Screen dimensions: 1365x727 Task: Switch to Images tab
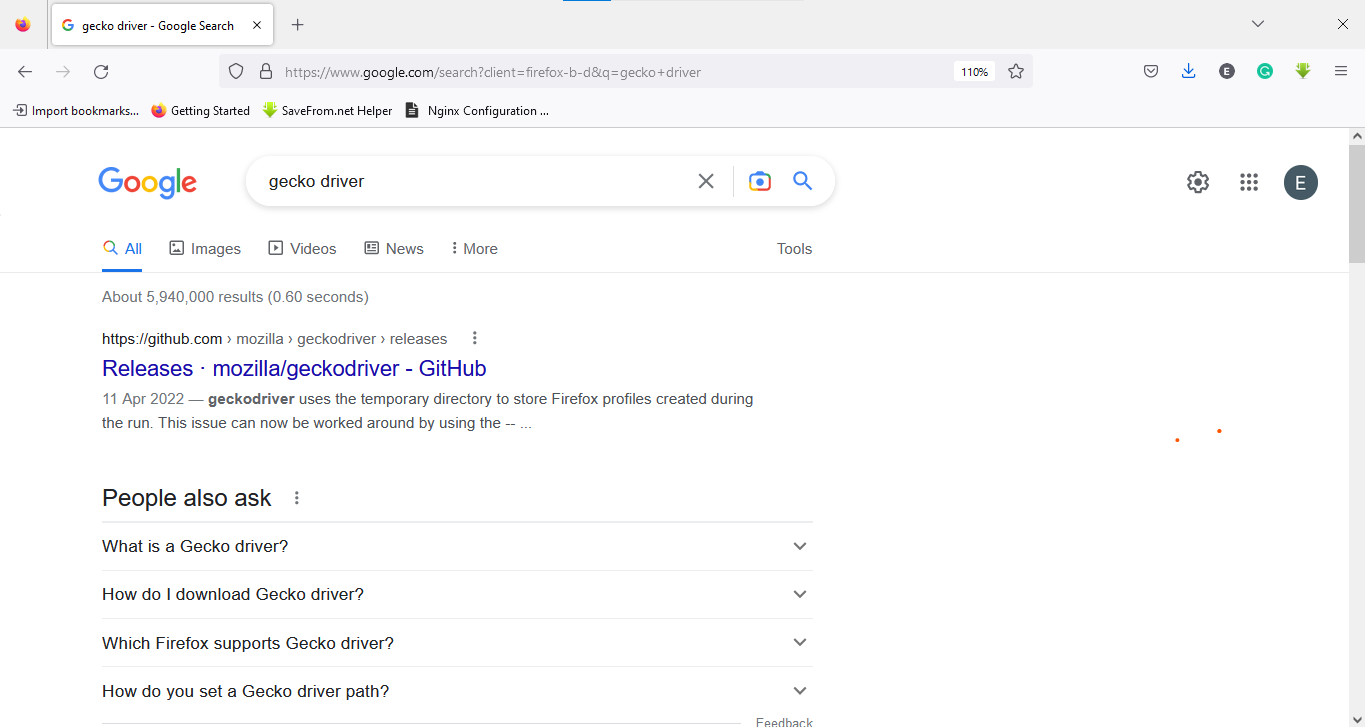pyautogui.click(x=205, y=249)
